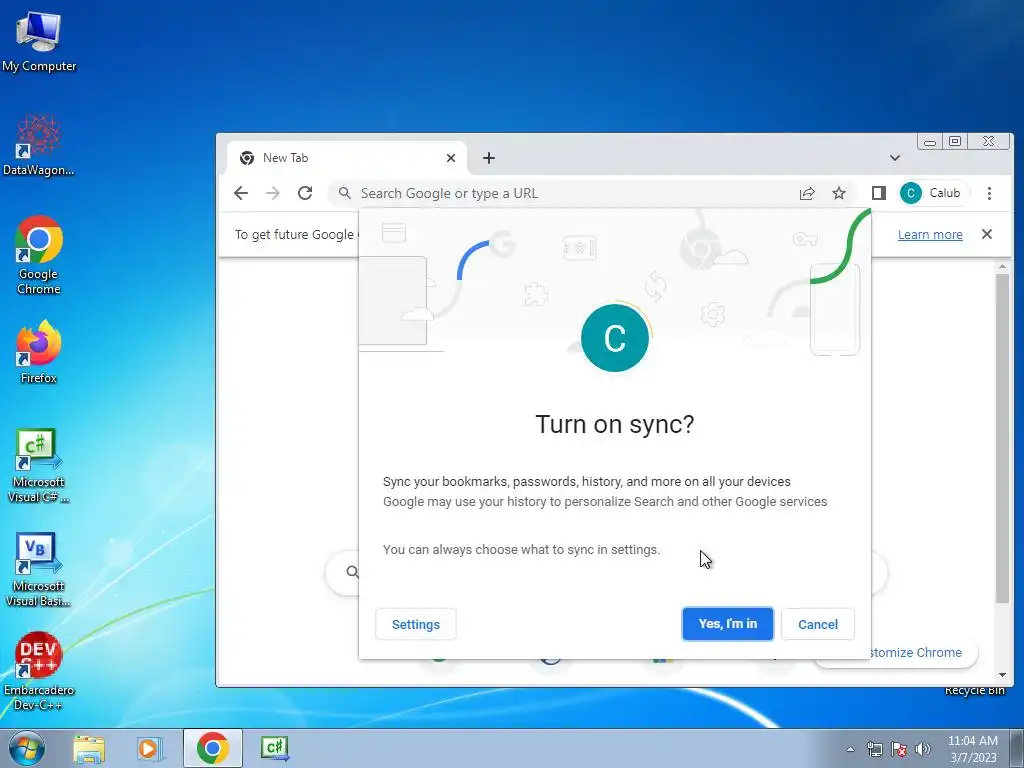This screenshot has height=768, width=1024.
Task: Bookmark this tab with the star icon
Action: click(x=839, y=193)
